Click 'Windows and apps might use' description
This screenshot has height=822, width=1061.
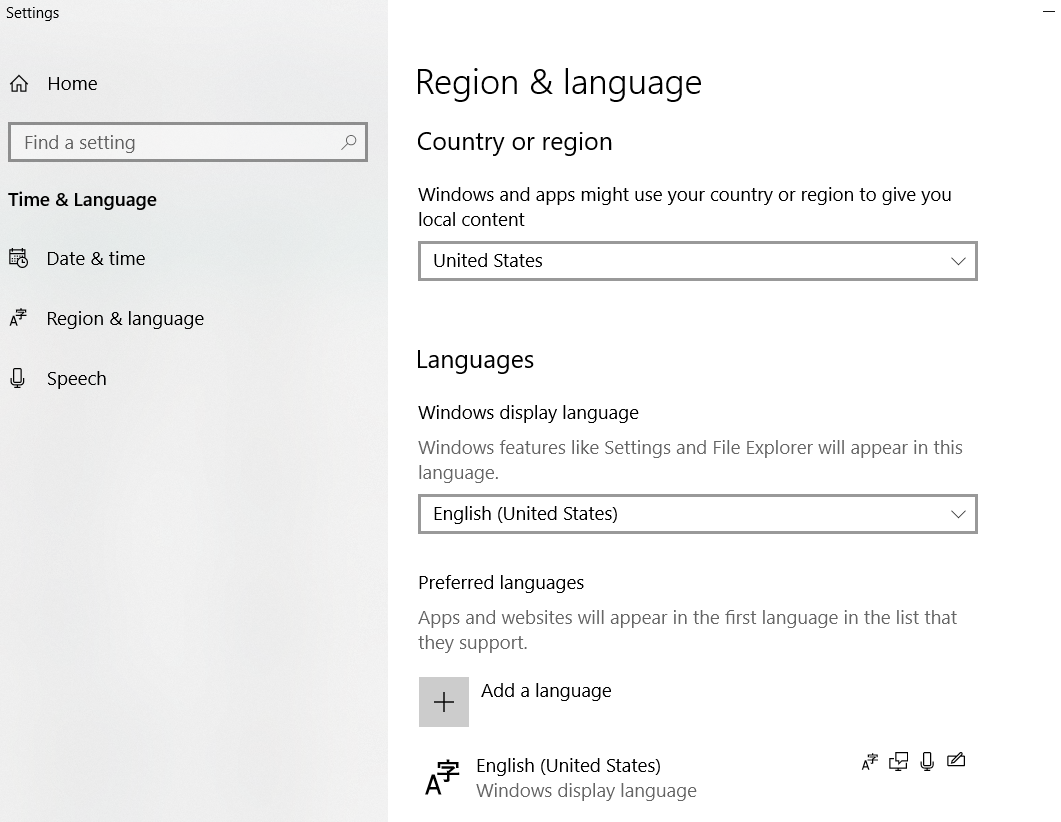point(685,207)
